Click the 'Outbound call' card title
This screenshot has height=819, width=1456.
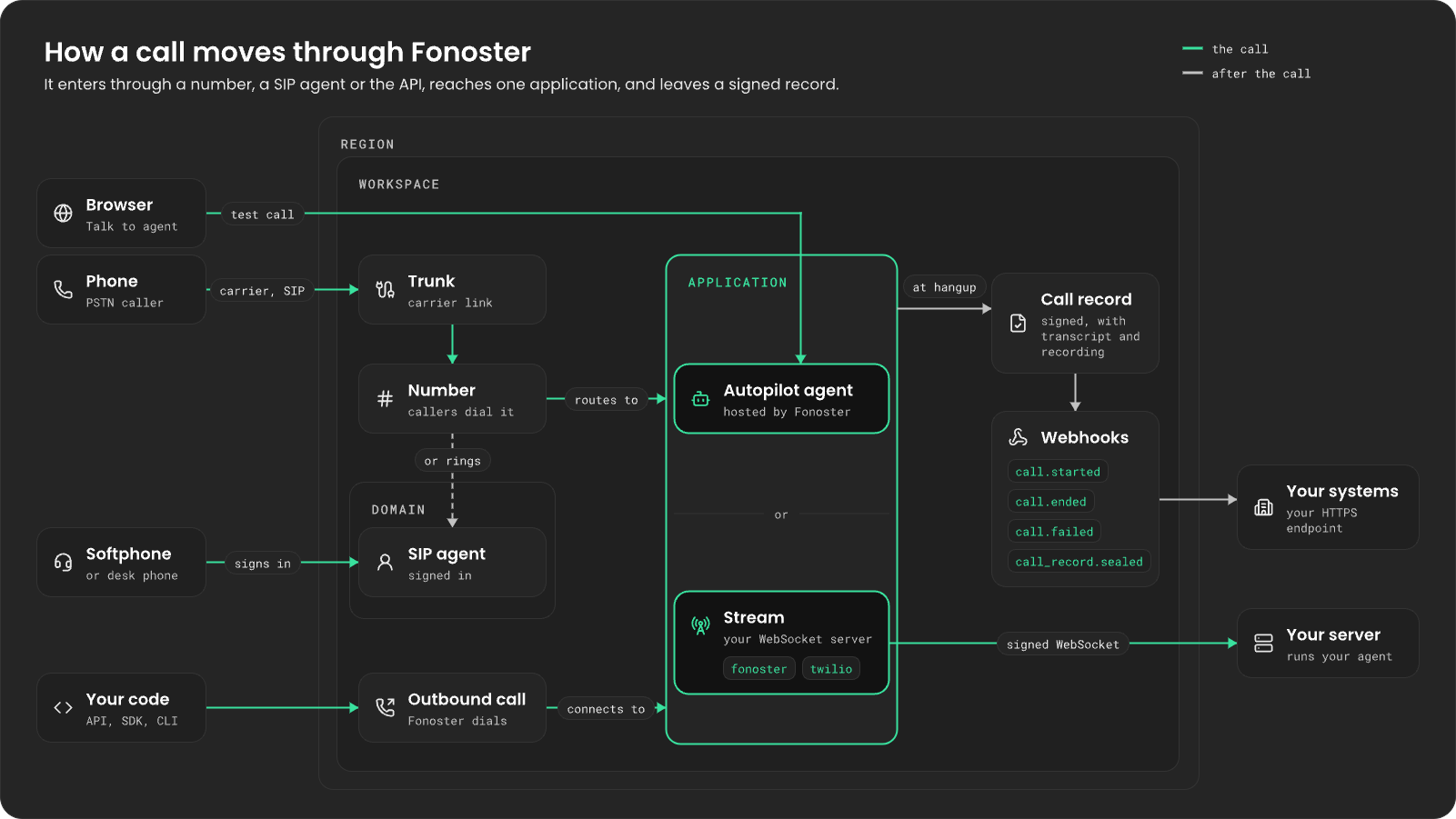[467, 699]
